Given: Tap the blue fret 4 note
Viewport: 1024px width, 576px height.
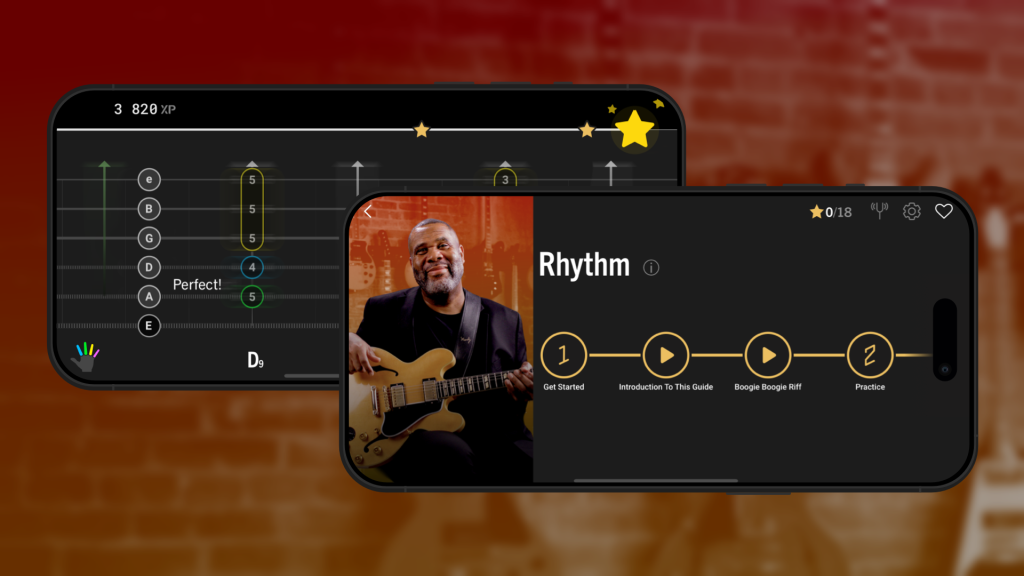Looking at the screenshot, I should pos(252,267).
